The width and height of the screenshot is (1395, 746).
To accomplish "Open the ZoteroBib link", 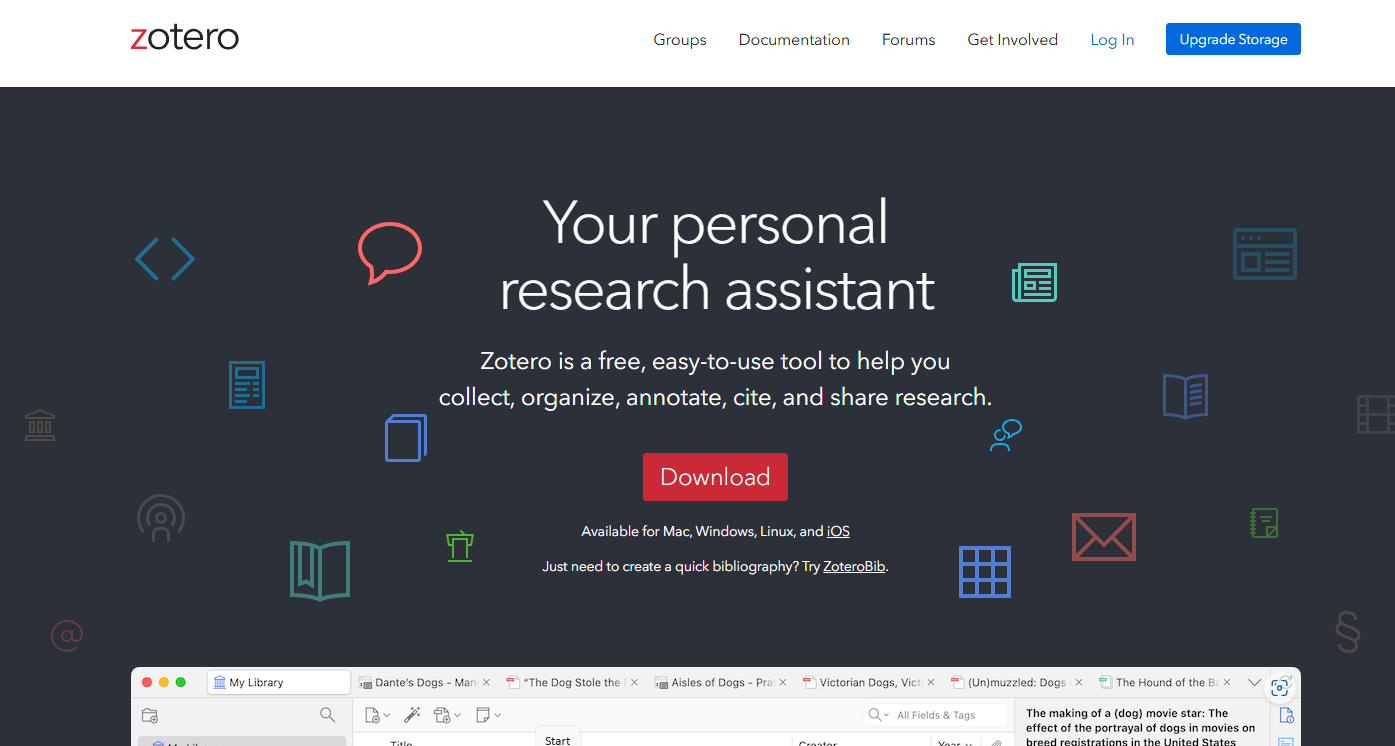I will (854, 566).
